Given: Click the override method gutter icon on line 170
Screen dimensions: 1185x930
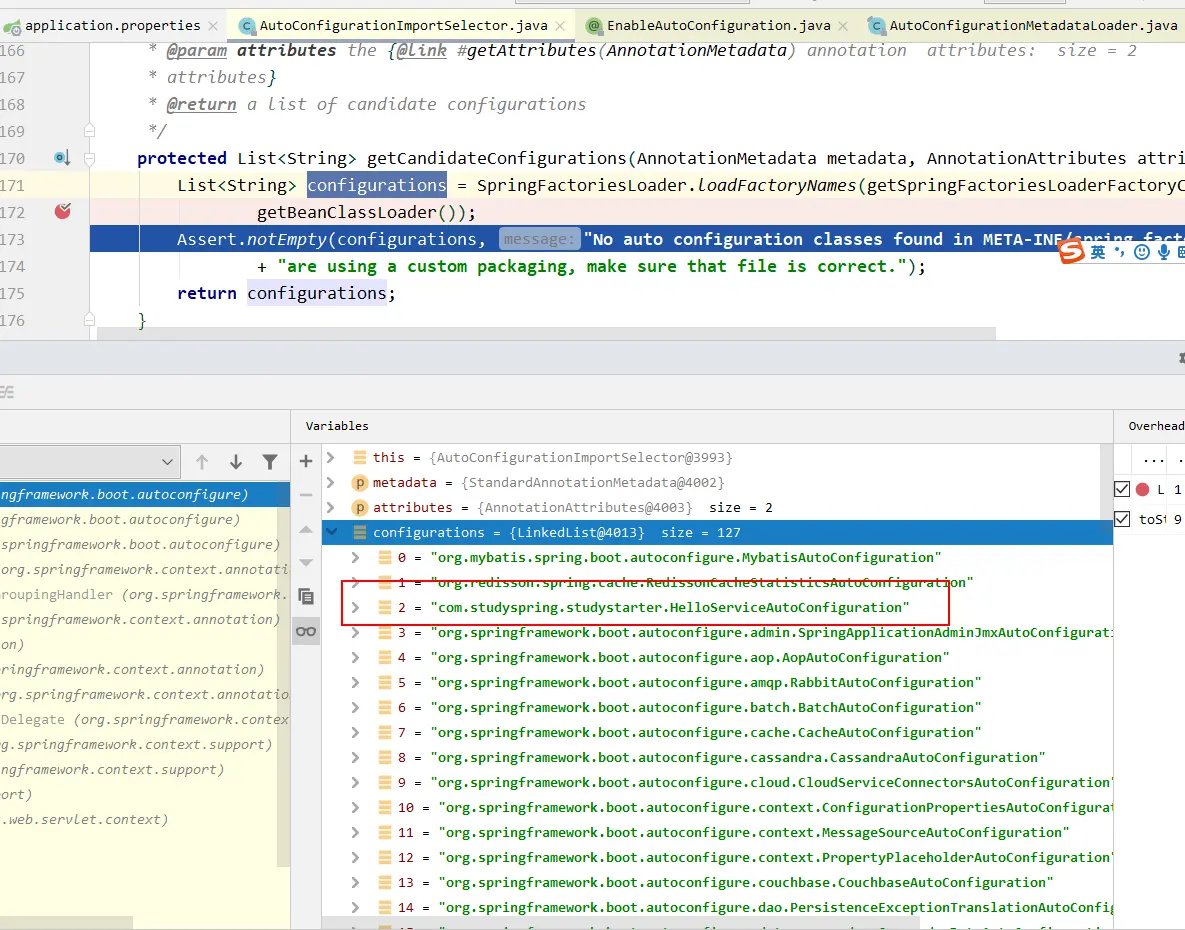Looking at the screenshot, I should [x=62, y=158].
